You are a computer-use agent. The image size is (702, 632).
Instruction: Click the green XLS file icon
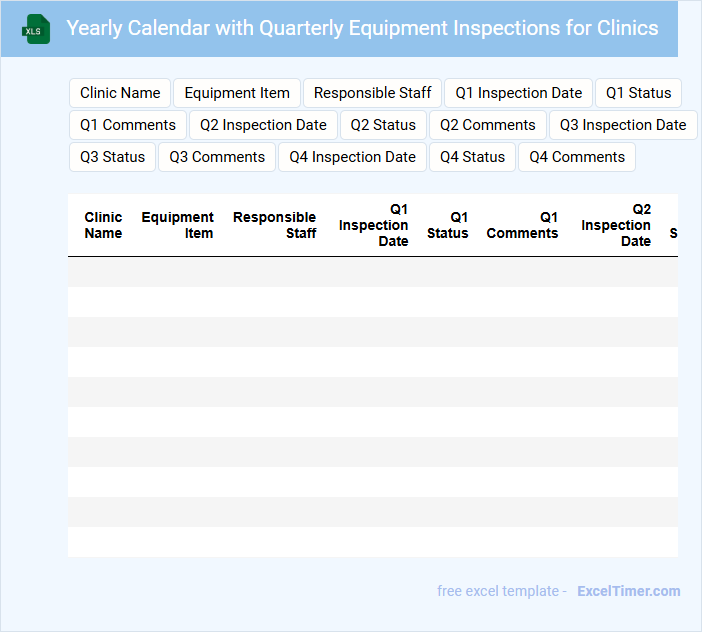(36, 29)
